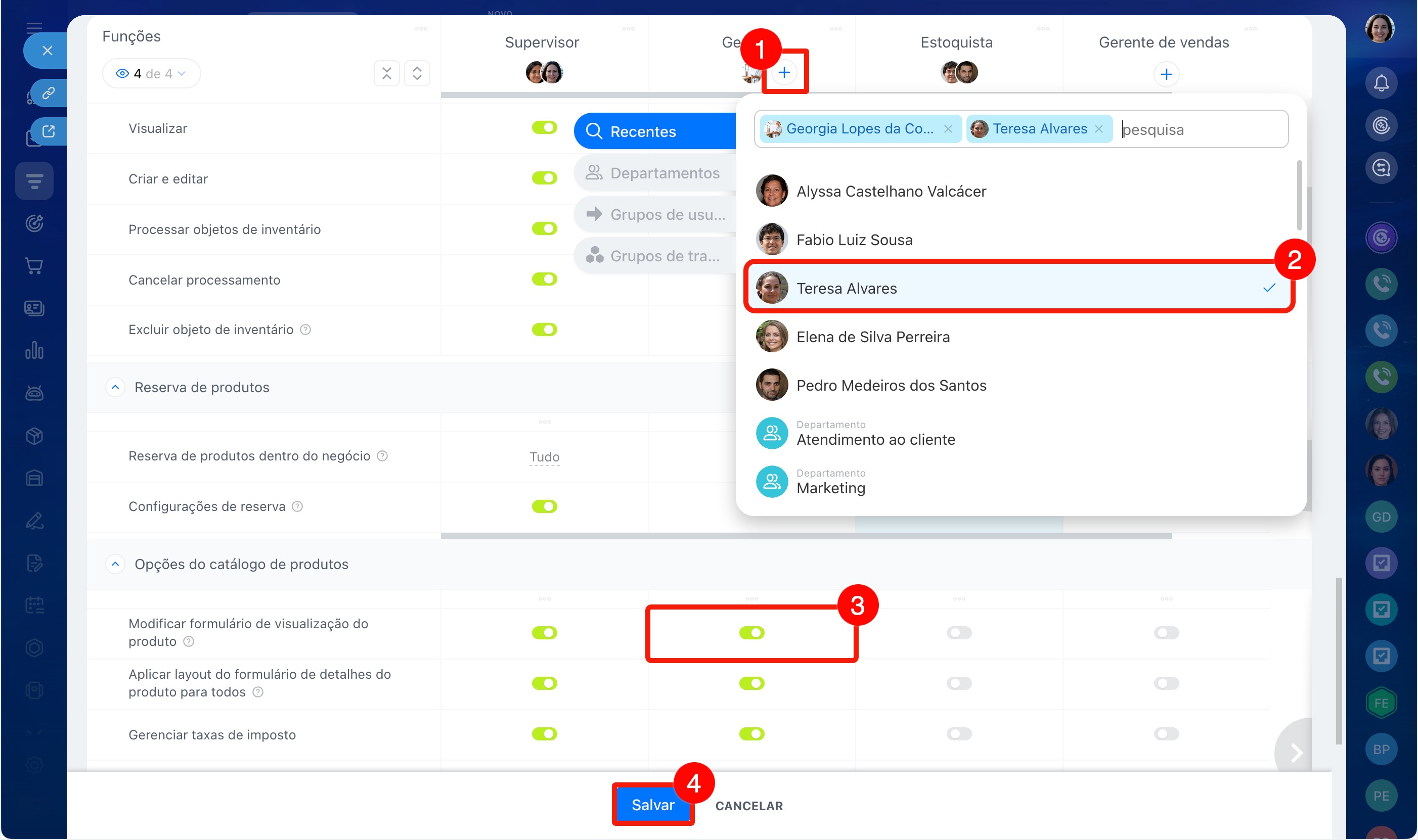
Task: Disable Supervisor's Configurações de reserva switch
Action: coord(544,506)
